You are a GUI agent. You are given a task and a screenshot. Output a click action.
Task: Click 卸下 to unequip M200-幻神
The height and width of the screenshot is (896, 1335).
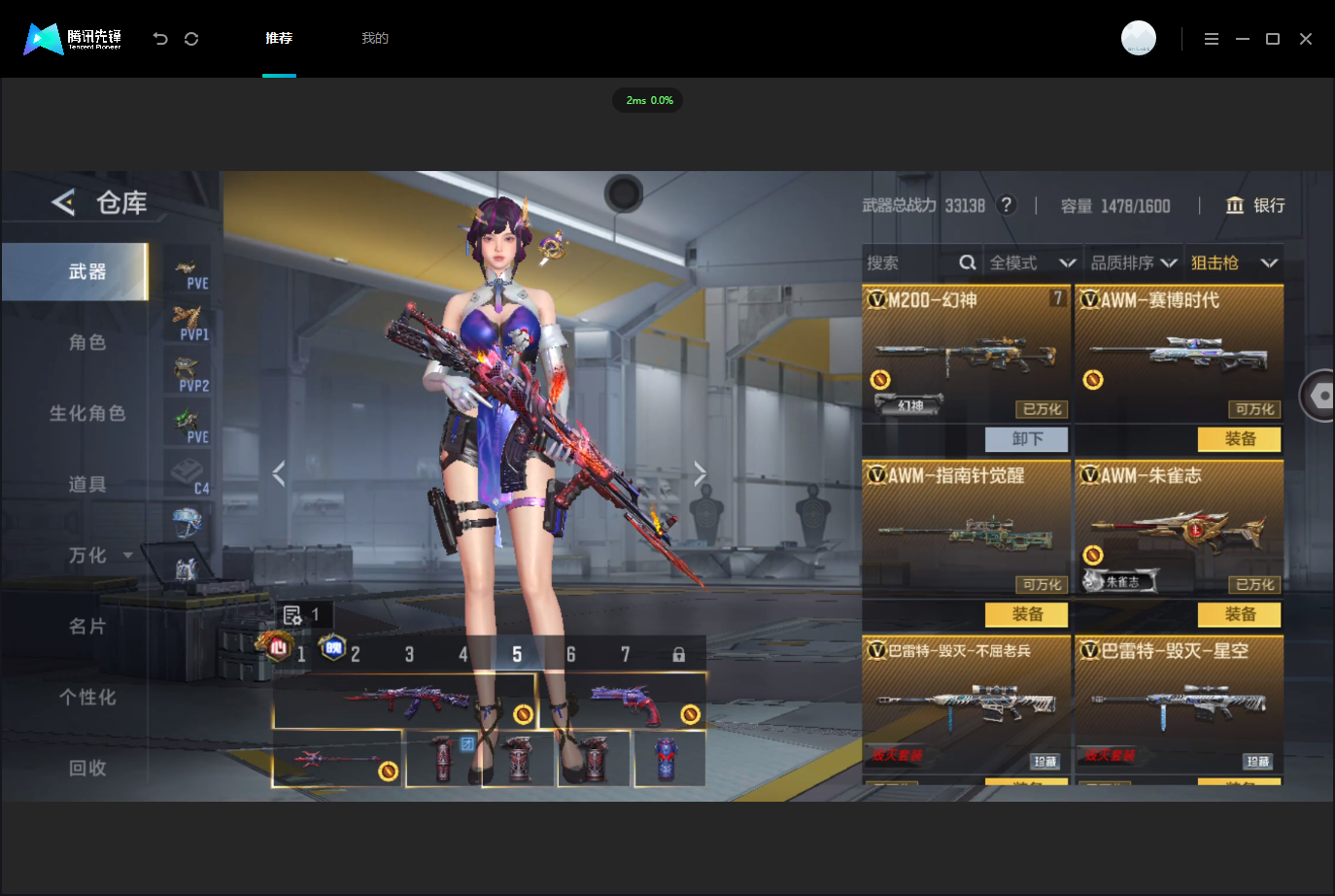tap(1027, 439)
